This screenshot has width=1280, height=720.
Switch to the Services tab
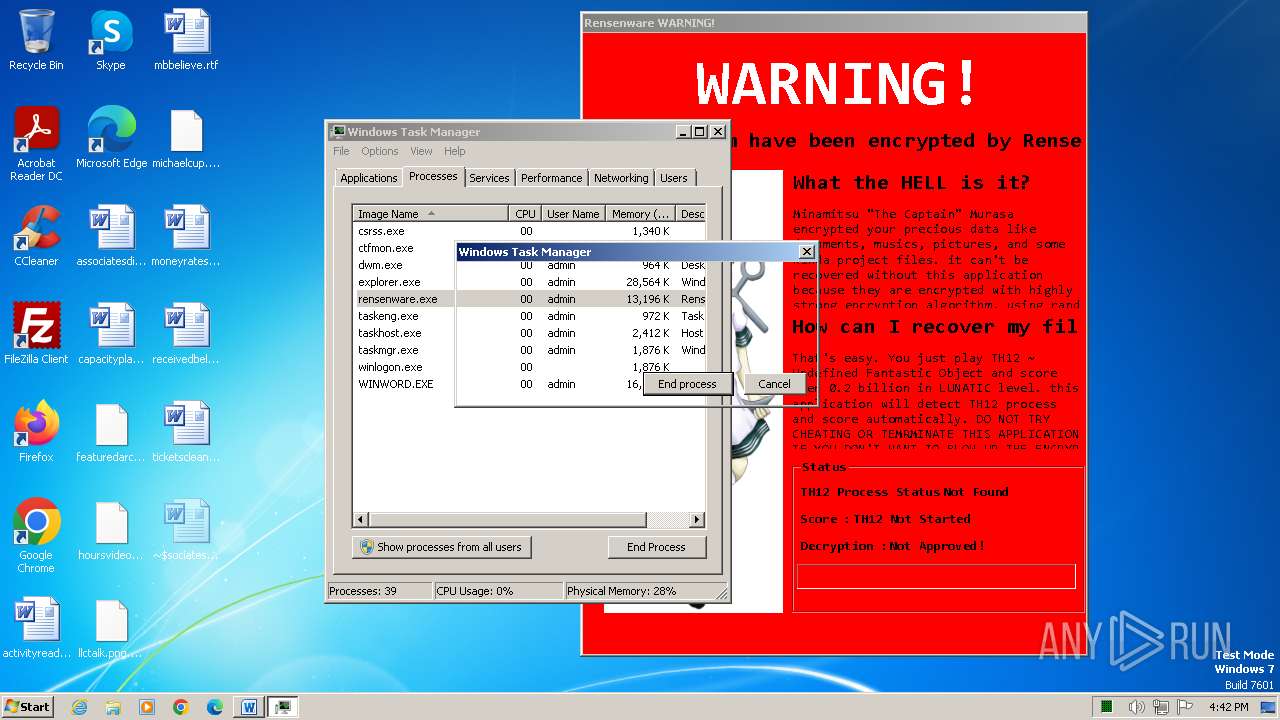pyautogui.click(x=489, y=178)
